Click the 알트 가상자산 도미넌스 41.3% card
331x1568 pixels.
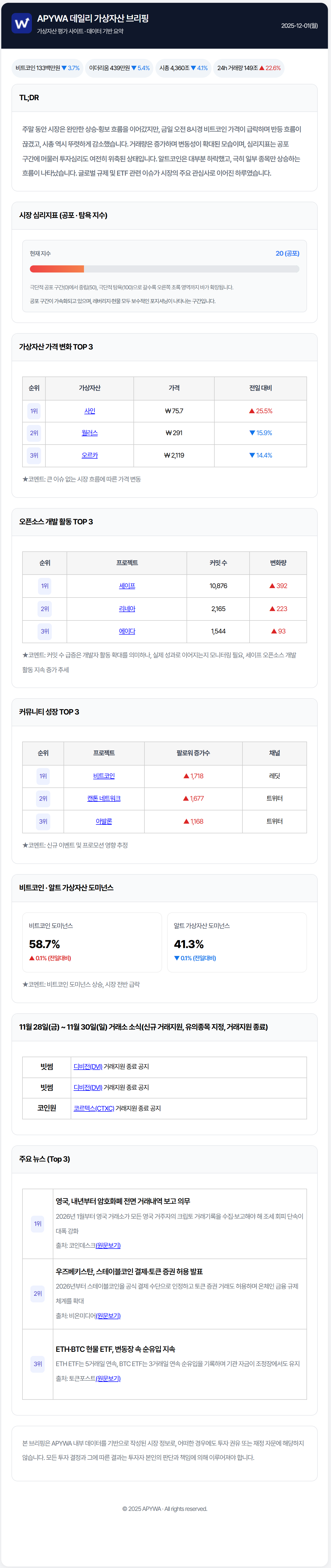[237, 942]
